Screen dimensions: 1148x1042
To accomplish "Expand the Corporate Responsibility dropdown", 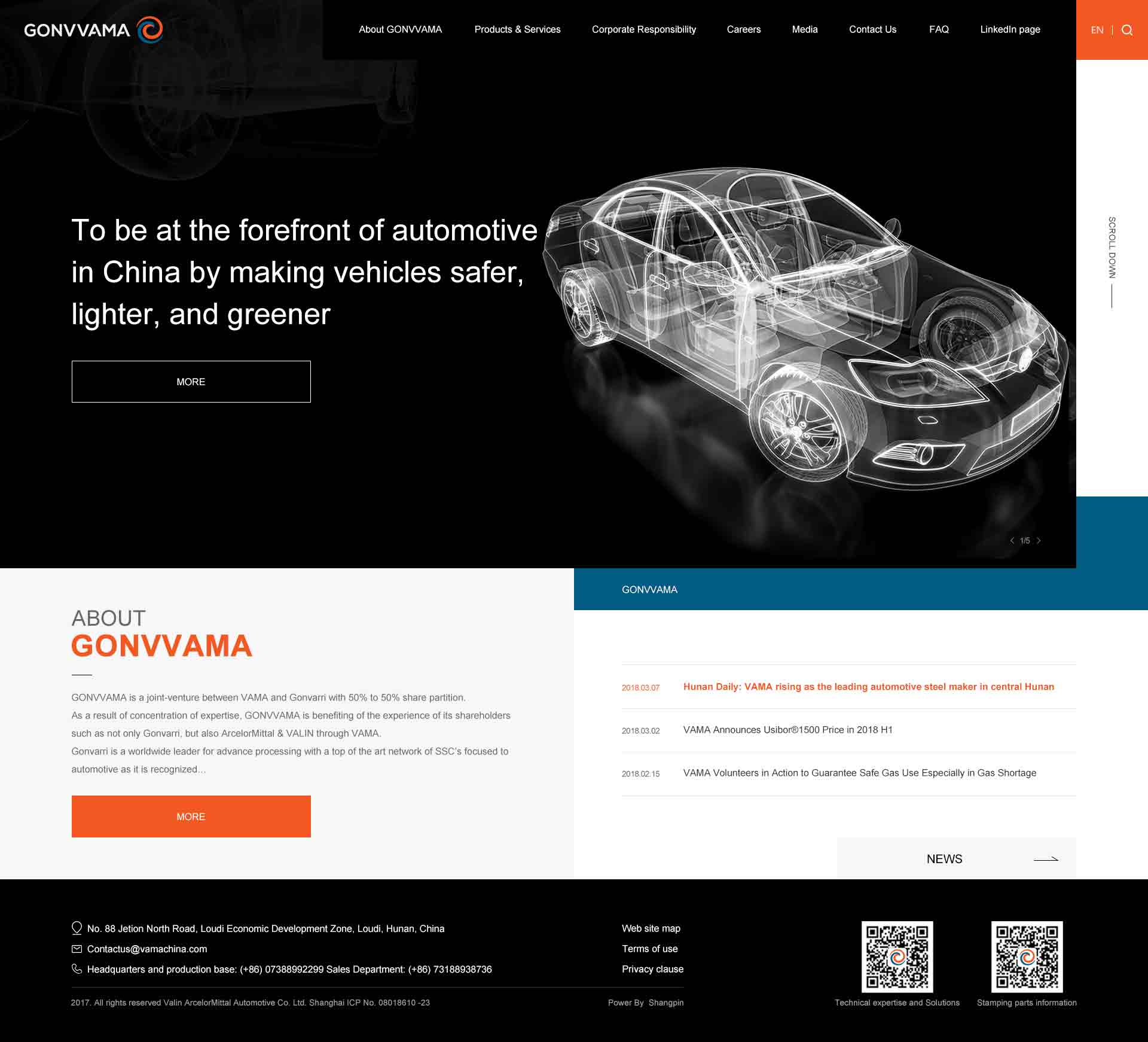I will pyautogui.click(x=643, y=30).
